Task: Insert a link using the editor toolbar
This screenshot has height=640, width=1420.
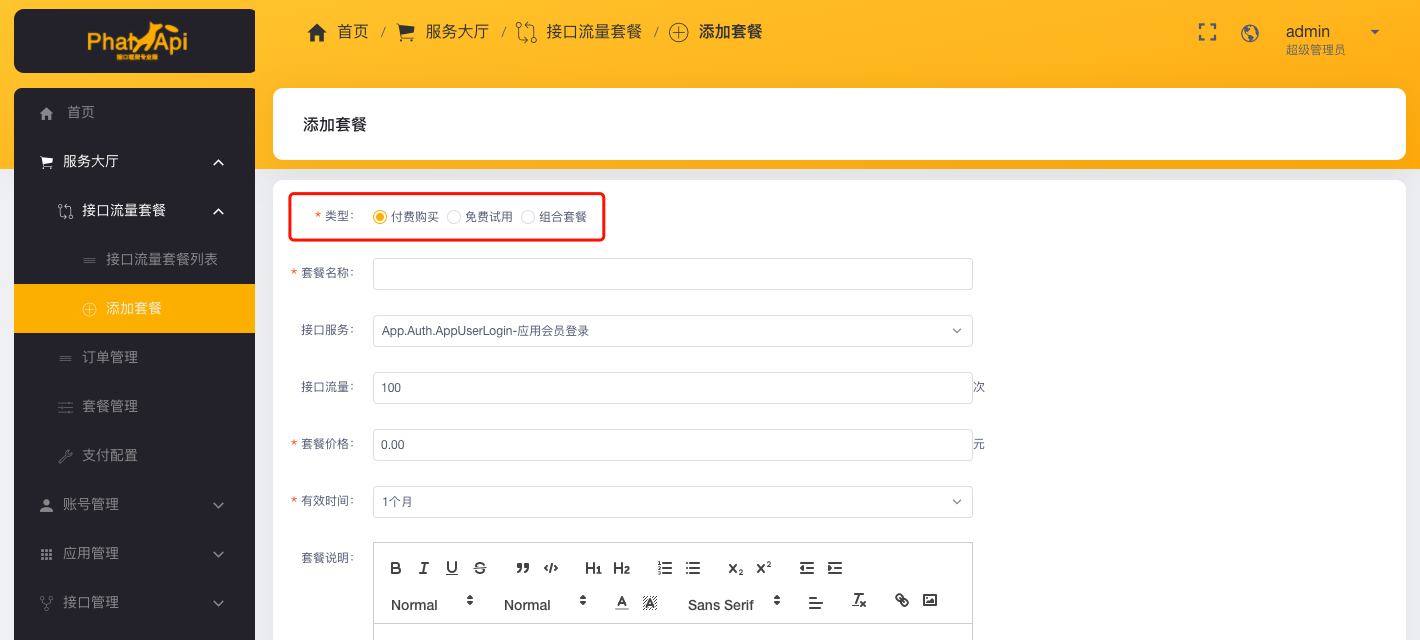Action: 902,600
